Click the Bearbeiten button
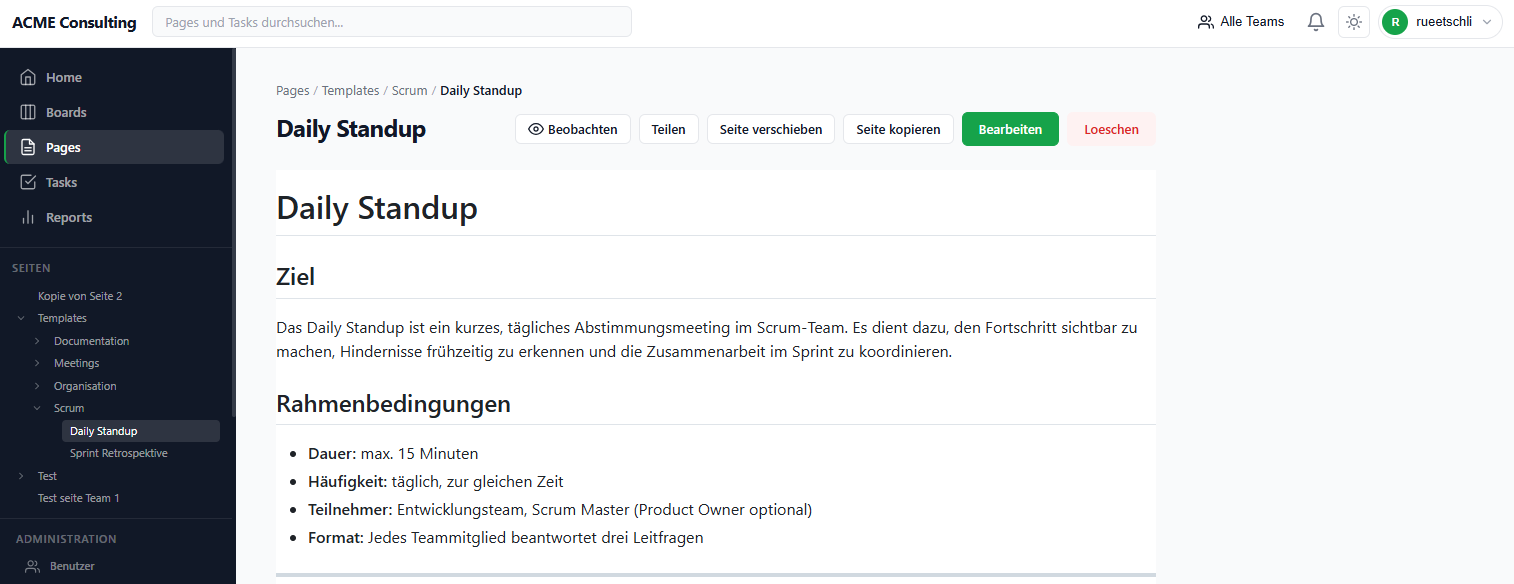 click(x=1010, y=128)
